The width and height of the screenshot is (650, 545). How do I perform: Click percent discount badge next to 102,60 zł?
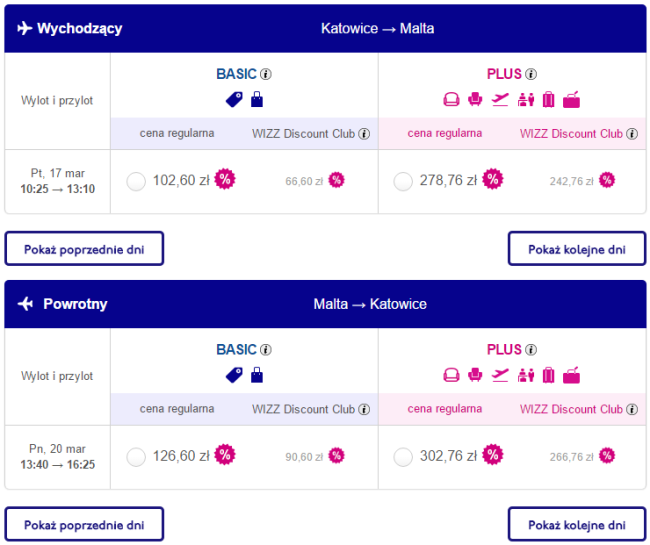(x=225, y=179)
